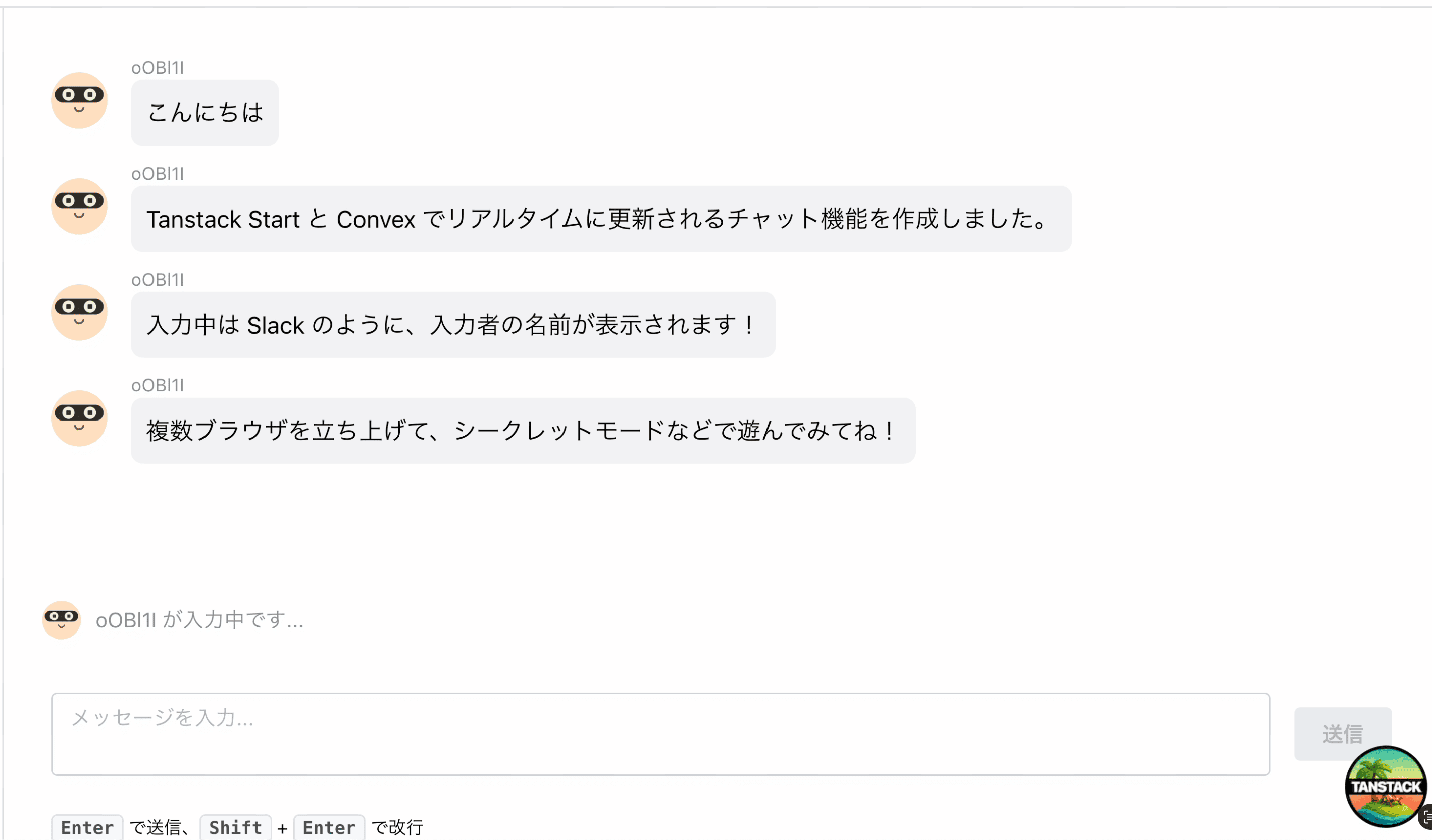Click the avatar beside the 複数ブラウザ message

(79, 418)
